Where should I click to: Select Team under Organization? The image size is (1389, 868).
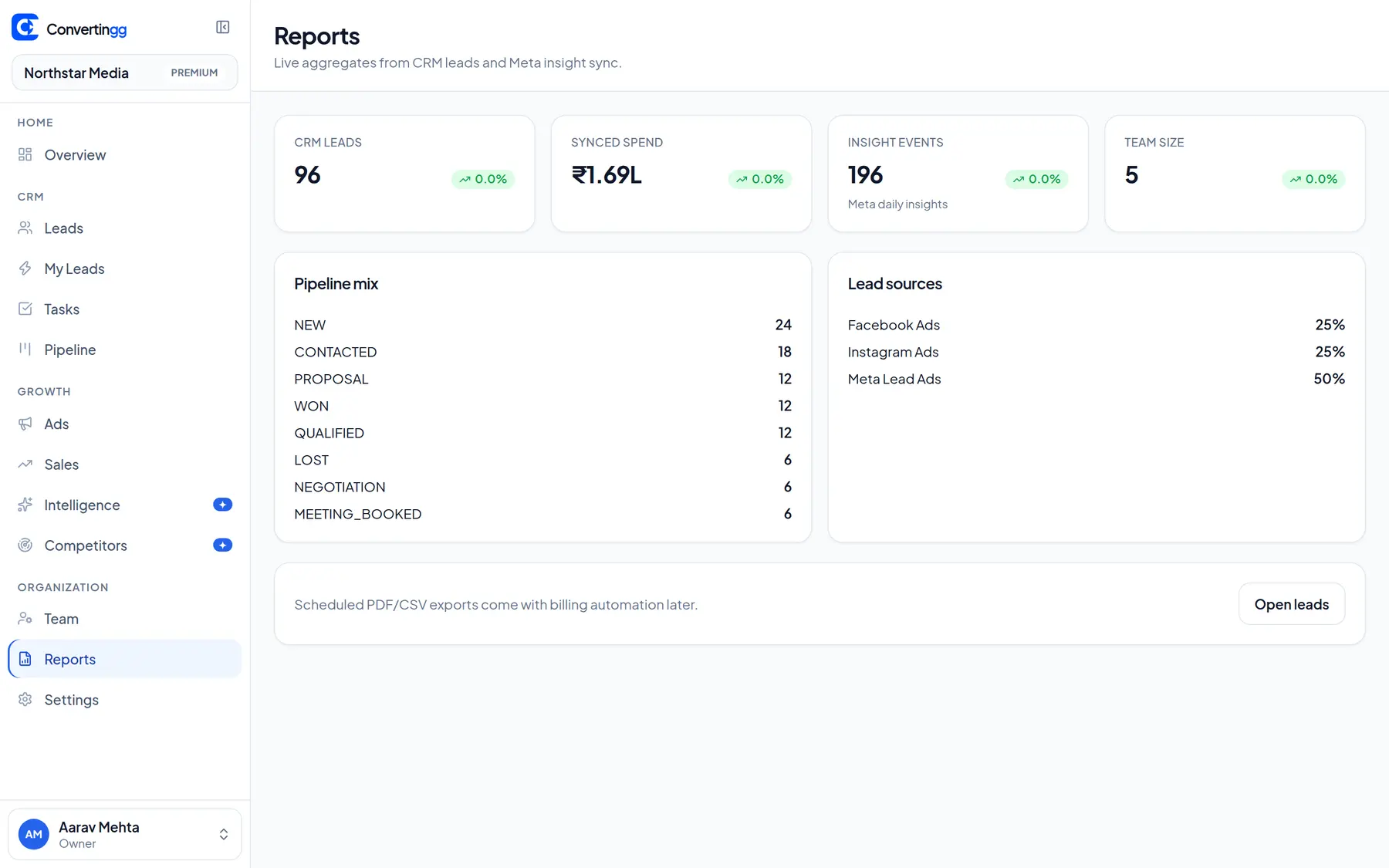[125, 619]
